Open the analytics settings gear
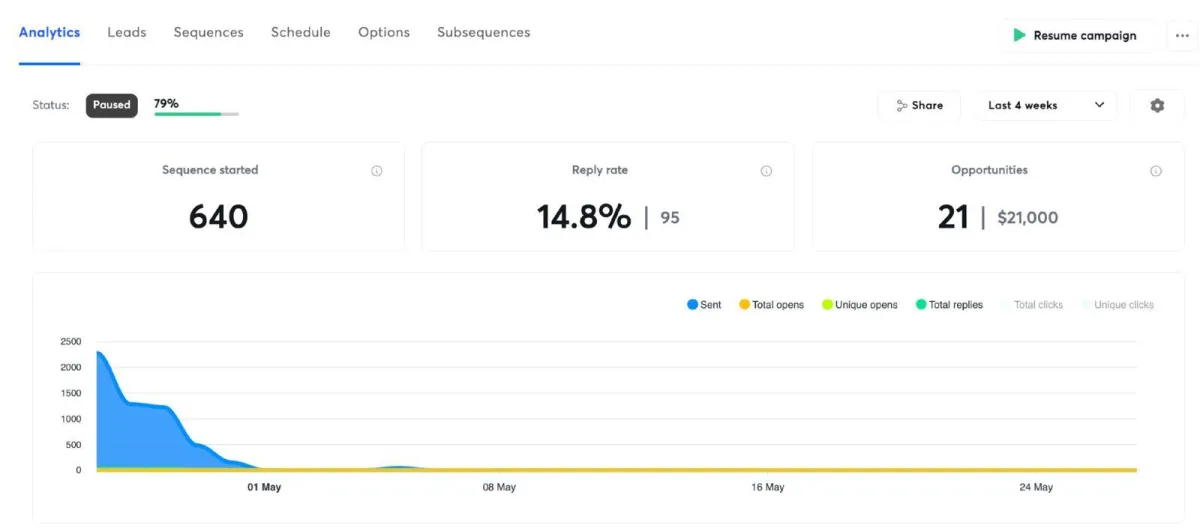Image resolution: width=1200 pixels, height=528 pixels. (x=1157, y=105)
